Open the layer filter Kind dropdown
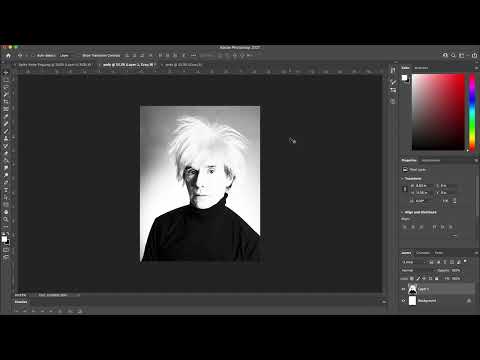Image resolution: width=480 pixels, height=360 pixels. point(413,262)
